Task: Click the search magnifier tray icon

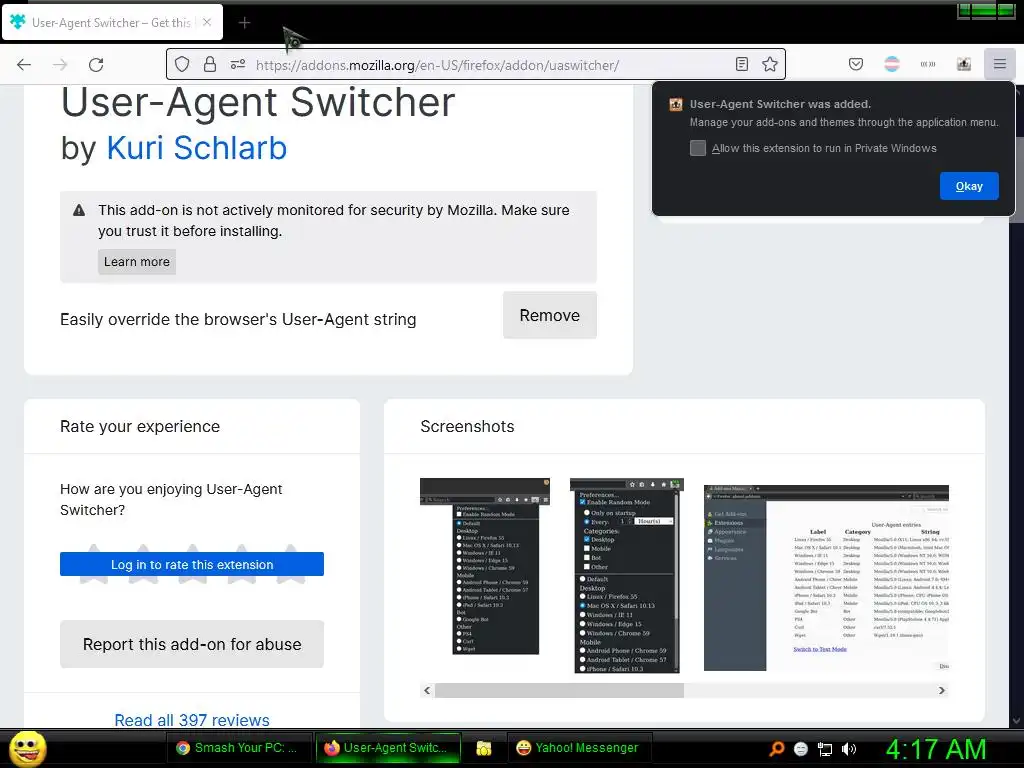Action: 776,749
